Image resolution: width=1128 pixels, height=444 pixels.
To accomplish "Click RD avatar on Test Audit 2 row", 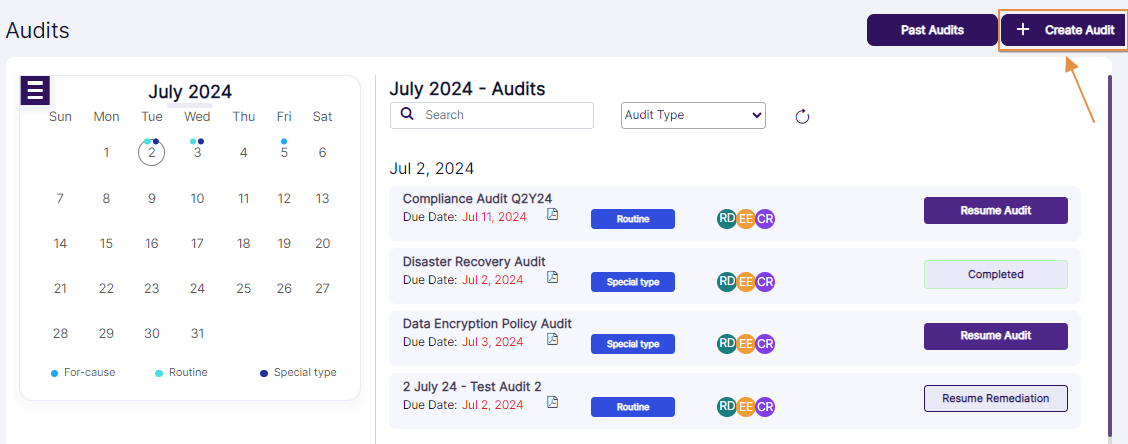I will tap(727, 407).
